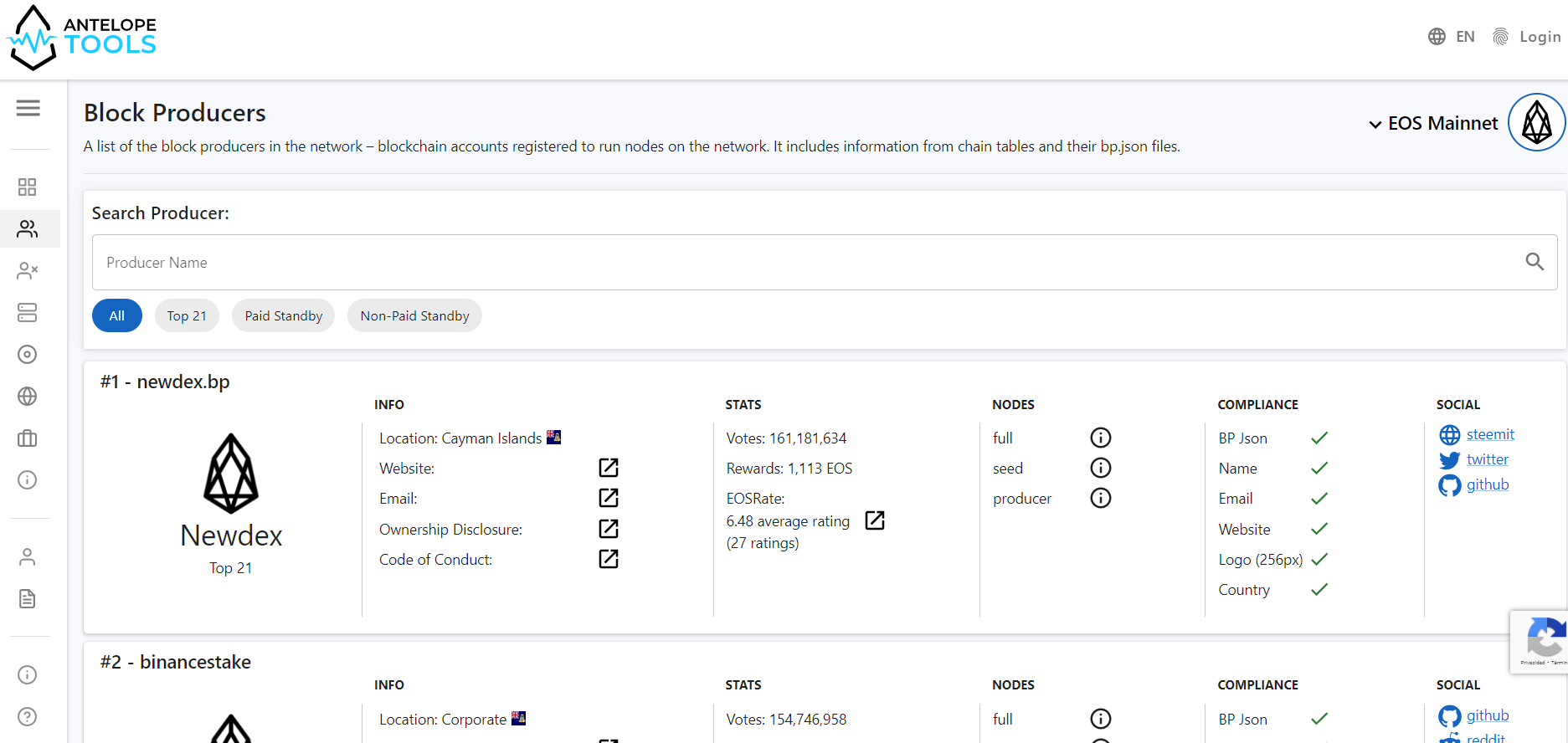Open newdex.bp twitter link
Image resolution: width=1568 pixels, height=743 pixels.
pyautogui.click(x=1488, y=459)
